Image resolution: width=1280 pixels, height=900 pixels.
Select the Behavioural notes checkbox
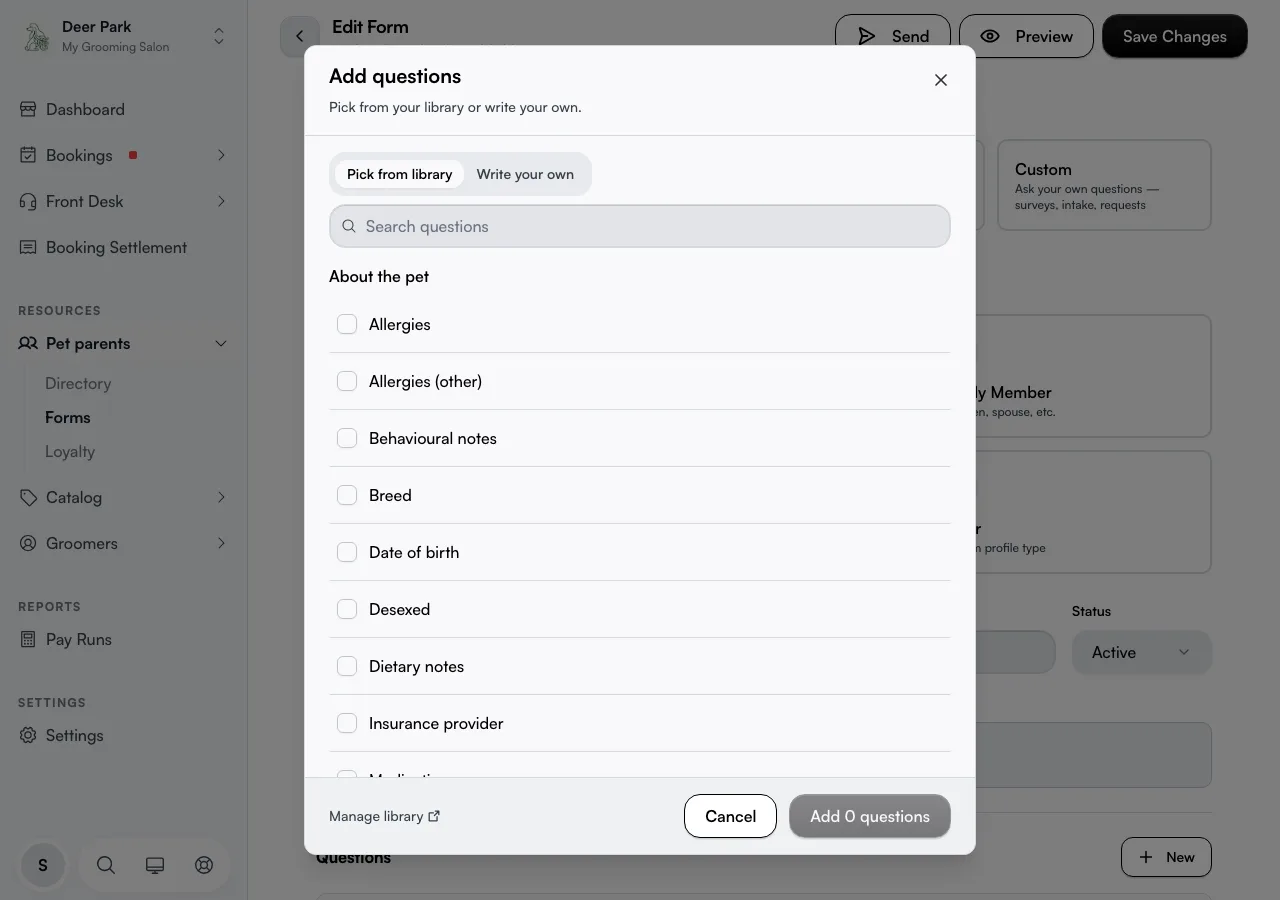[347, 438]
